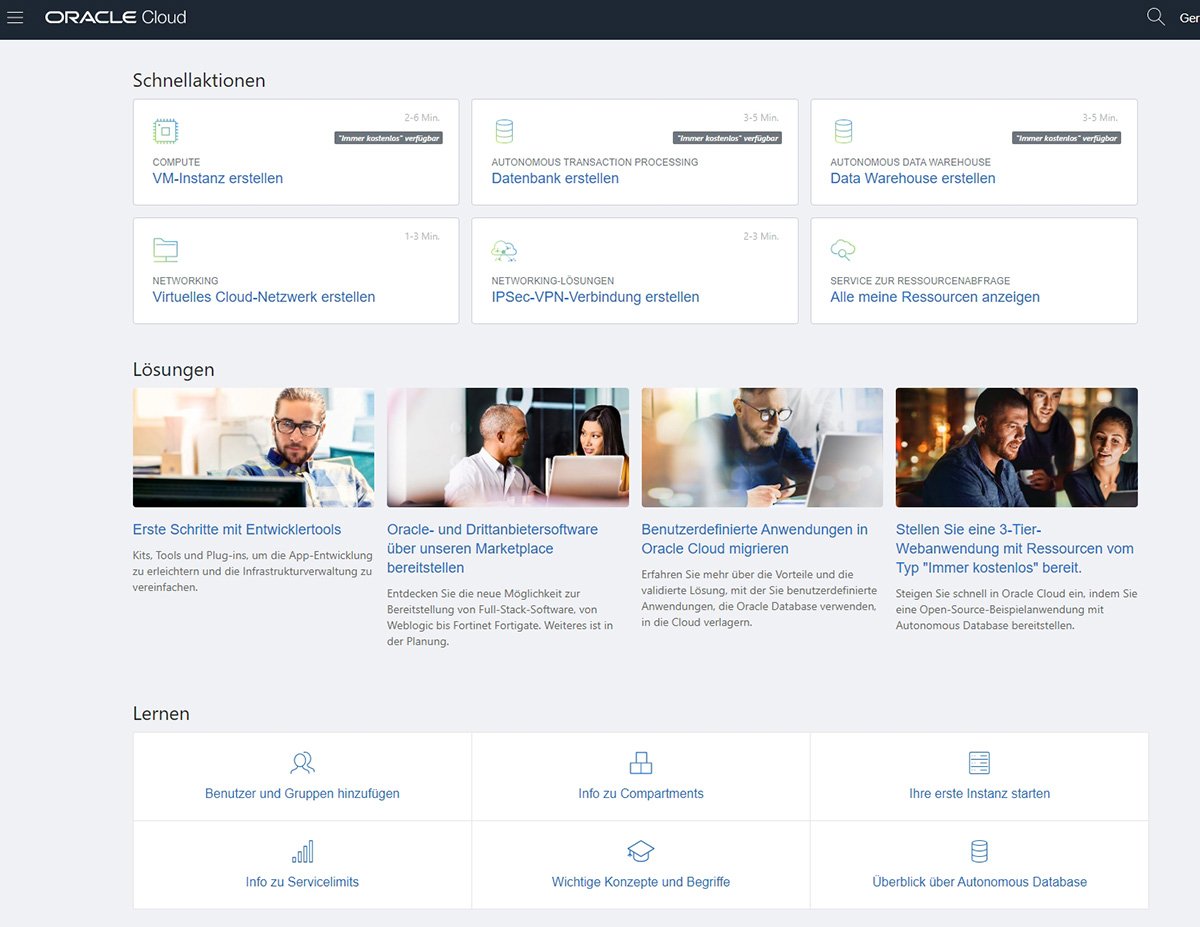Select the Networking folder icon
This screenshot has width=1200, height=927.
click(164, 249)
